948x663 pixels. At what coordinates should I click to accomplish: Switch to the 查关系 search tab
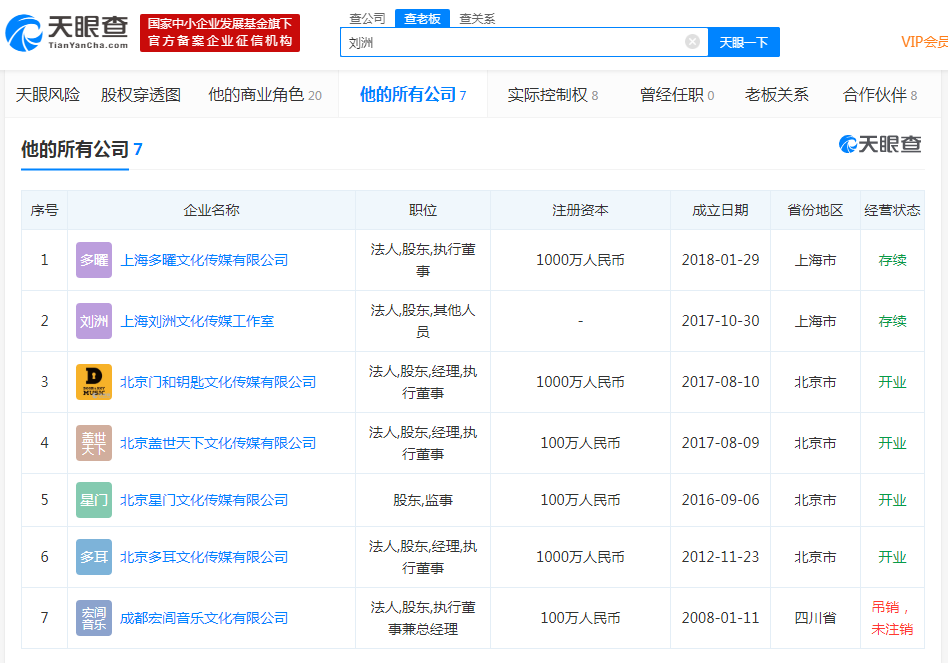(477, 19)
